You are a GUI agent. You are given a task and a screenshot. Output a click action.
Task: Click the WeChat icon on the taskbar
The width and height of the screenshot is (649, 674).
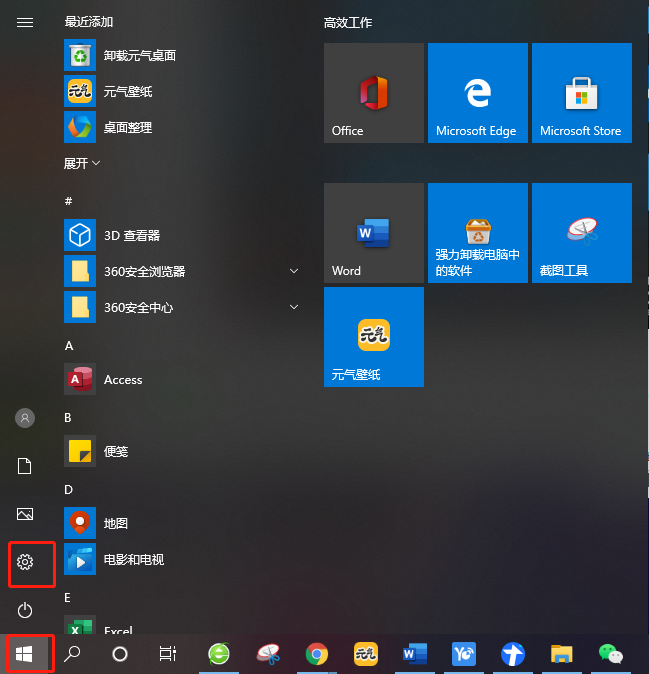611,654
